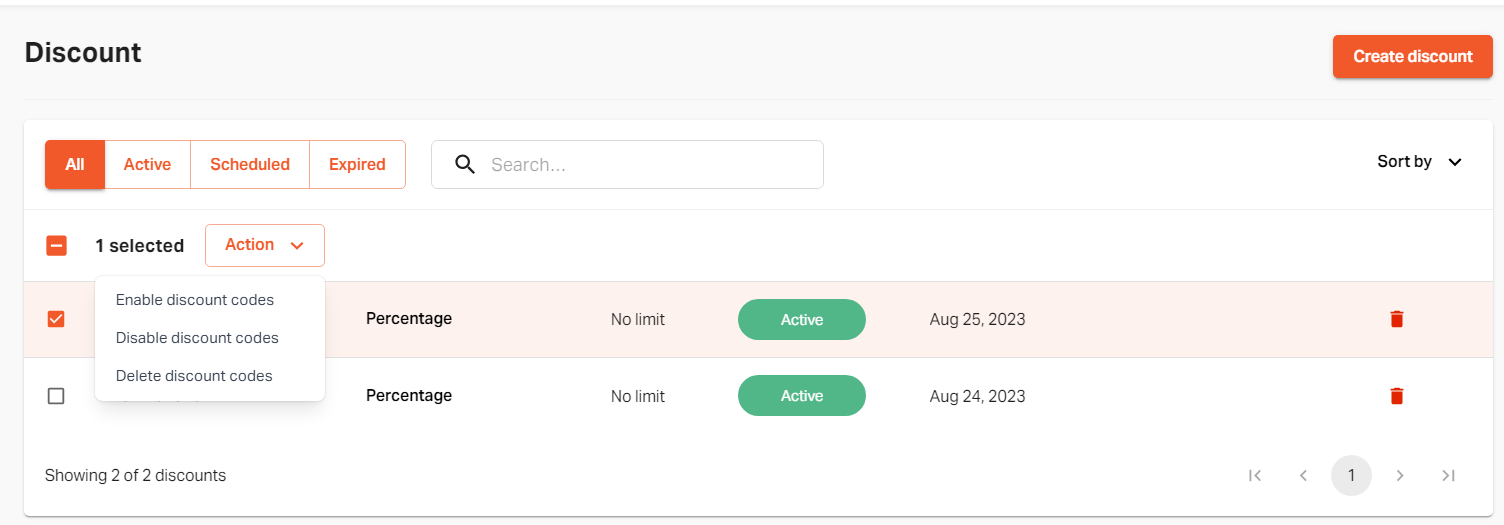This screenshot has width=1504, height=525.
Task: Switch to the Active filter tab
Action: click(x=147, y=165)
